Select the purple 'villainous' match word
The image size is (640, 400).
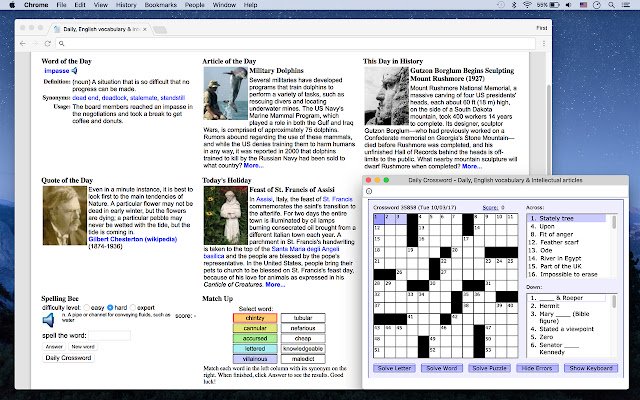(255, 359)
